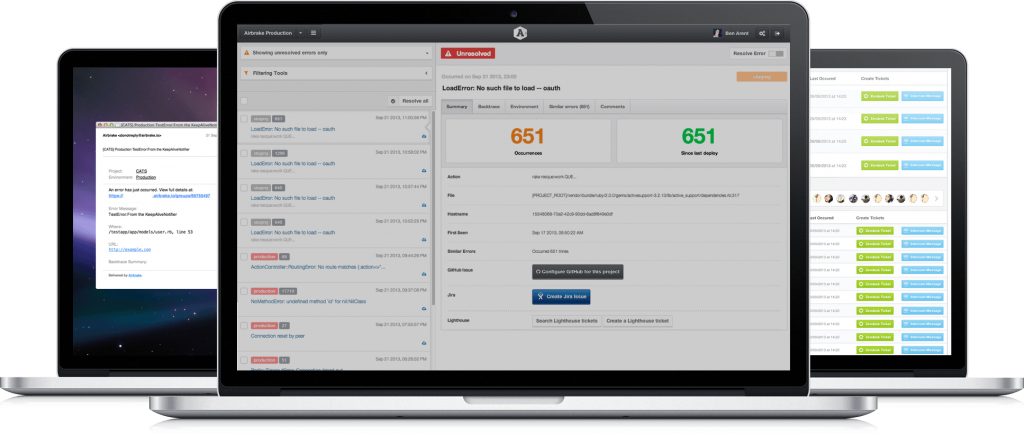Switch to the Summary tab
1024x435 pixels.
[x=457, y=106]
